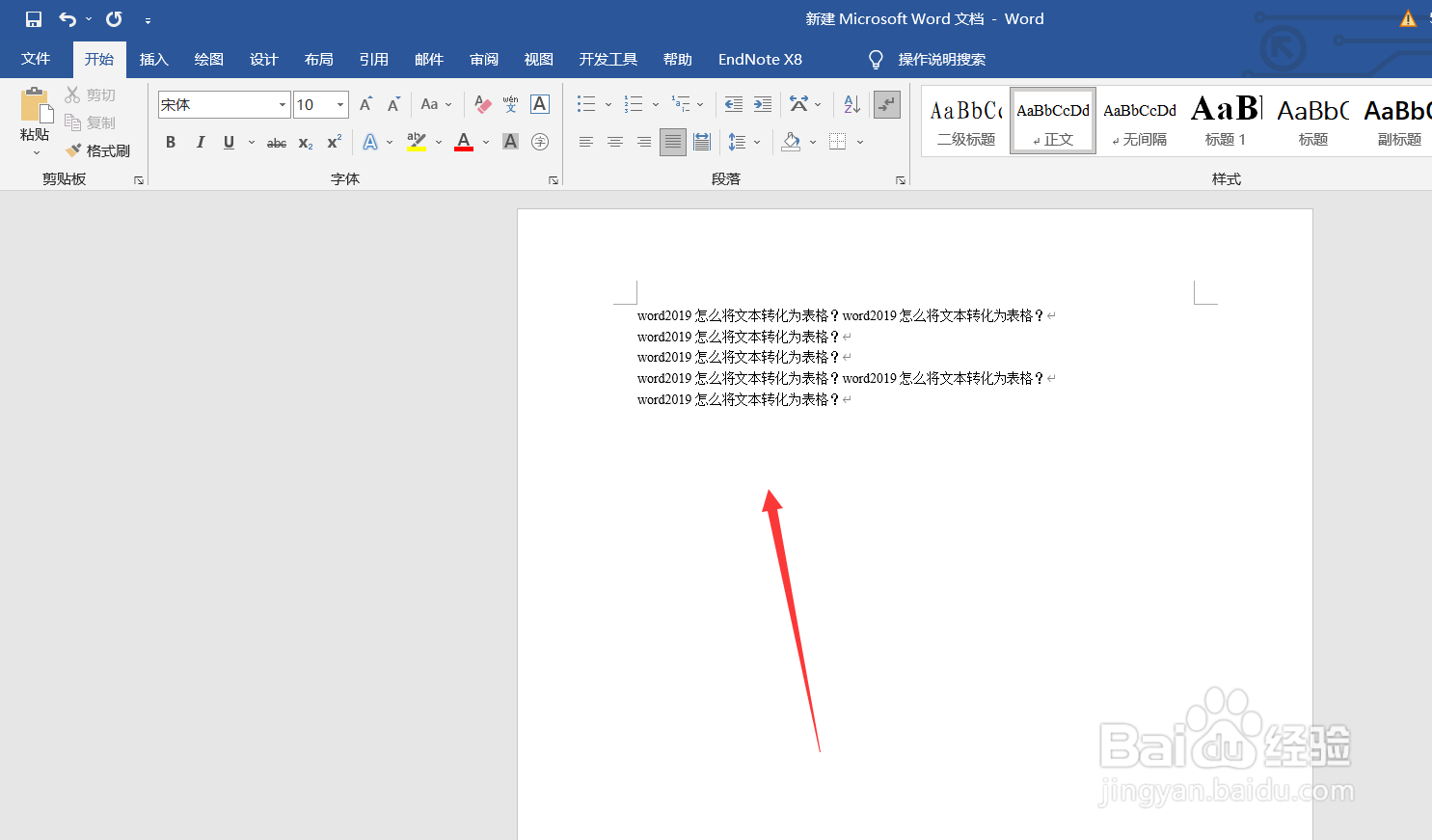Toggle justify alignment
The image size is (1432, 840).
[673, 142]
